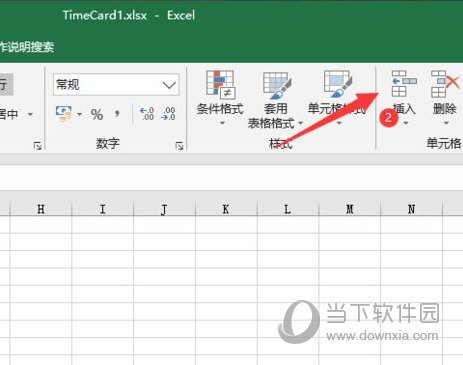
Task: Click the first cell under column H
Action: click(41, 225)
